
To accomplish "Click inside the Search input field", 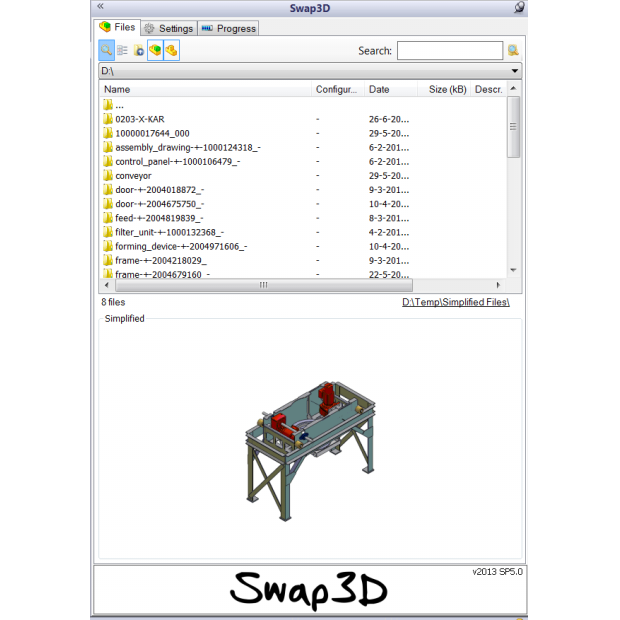I will click(x=450, y=51).
